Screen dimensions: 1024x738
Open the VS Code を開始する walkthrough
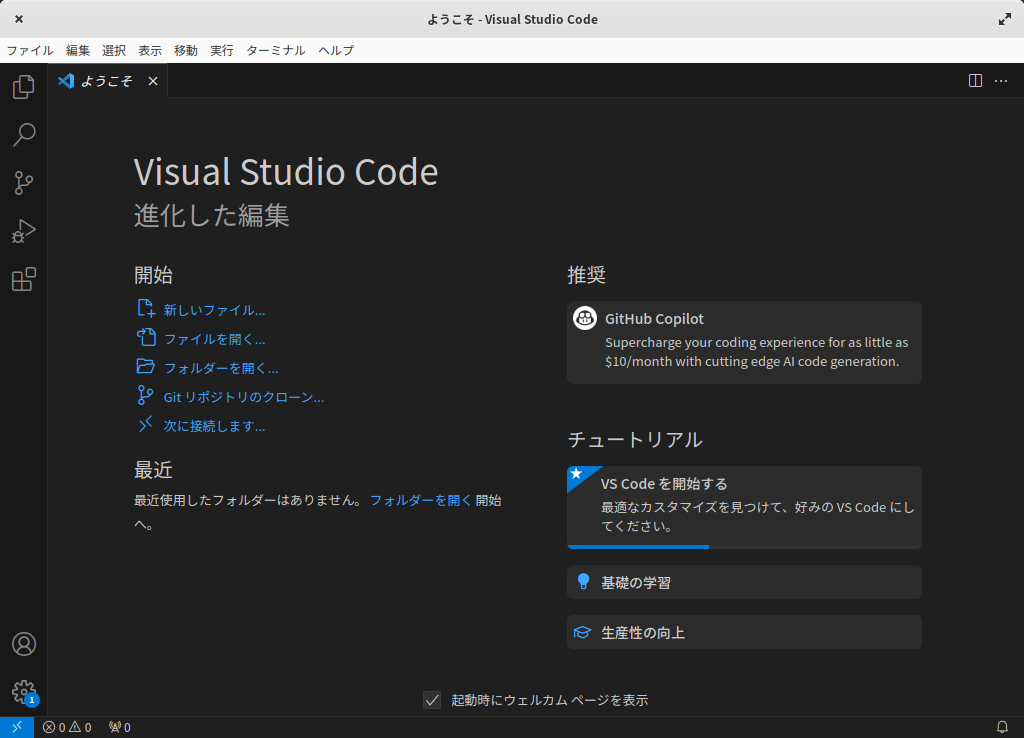[x=744, y=507]
